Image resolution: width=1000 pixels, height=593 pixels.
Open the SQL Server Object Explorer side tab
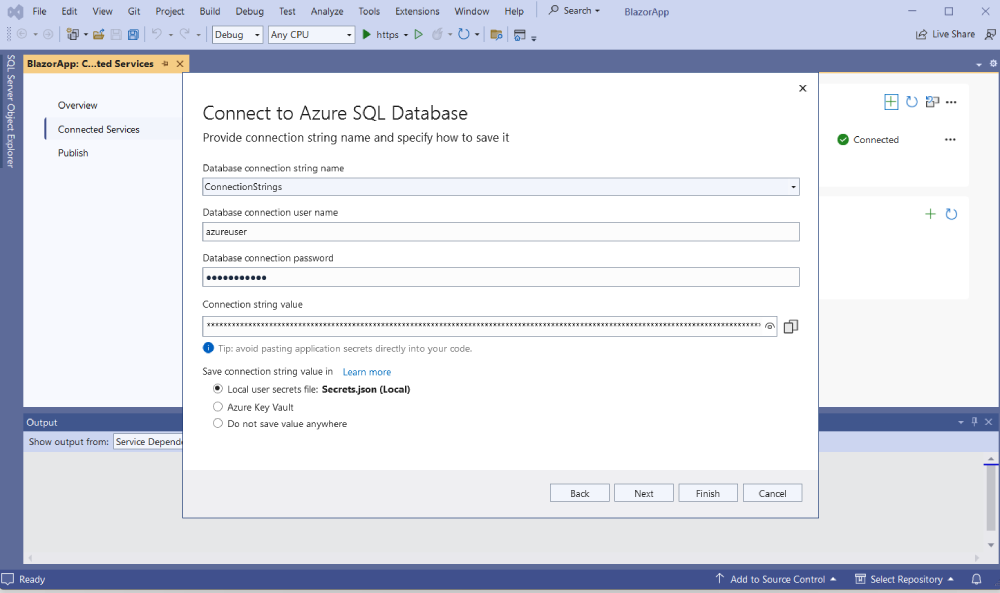(11, 110)
